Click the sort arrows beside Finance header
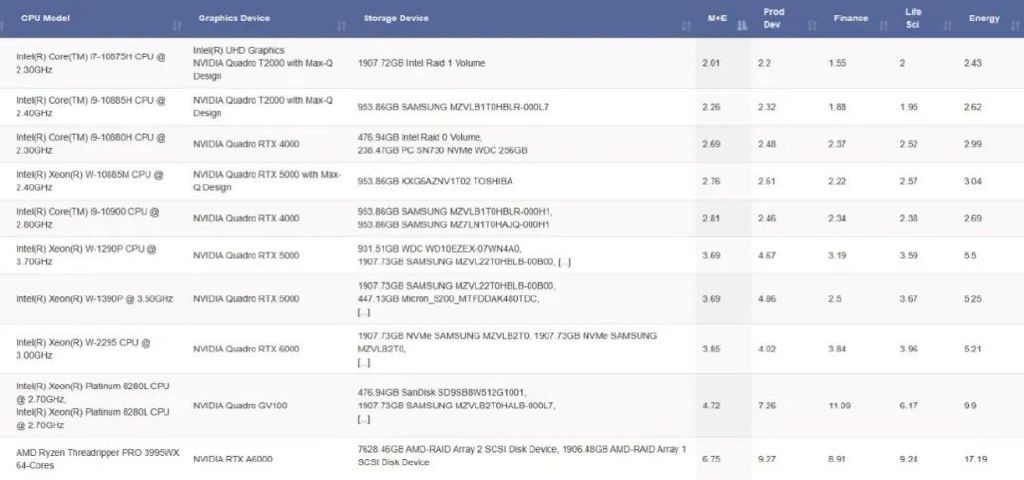The width and height of the screenshot is (1024, 480). [883, 26]
